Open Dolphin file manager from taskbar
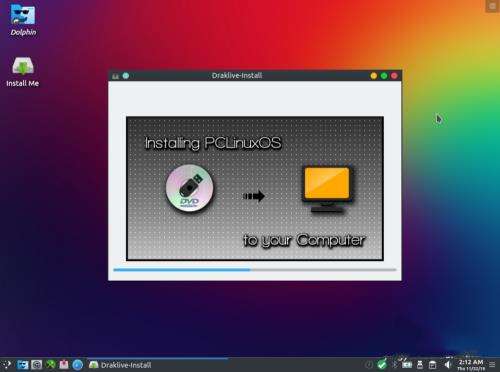 pyautogui.click(x=23, y=365)
